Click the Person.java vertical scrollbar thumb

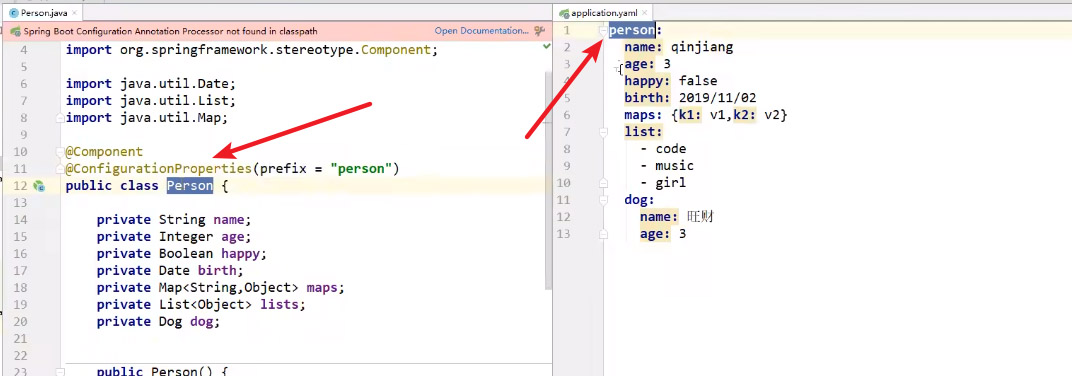click(548, 181)
